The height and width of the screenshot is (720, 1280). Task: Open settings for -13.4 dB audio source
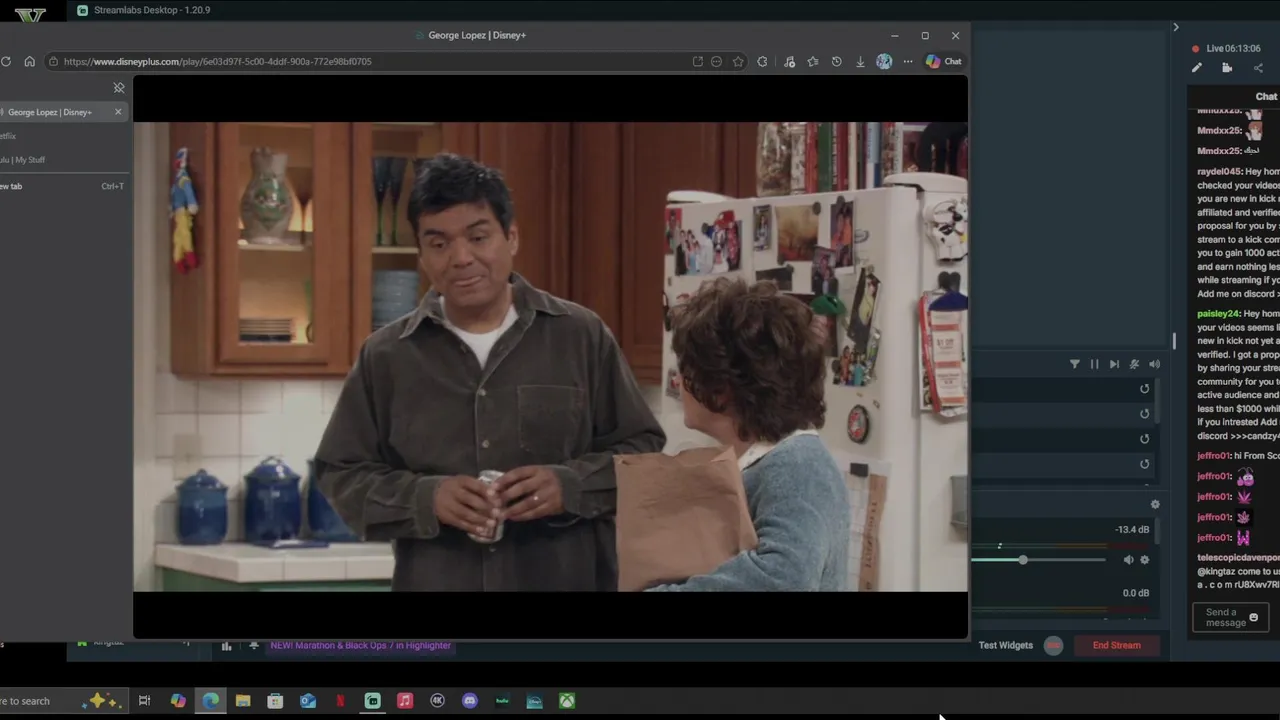(1145, 560)
